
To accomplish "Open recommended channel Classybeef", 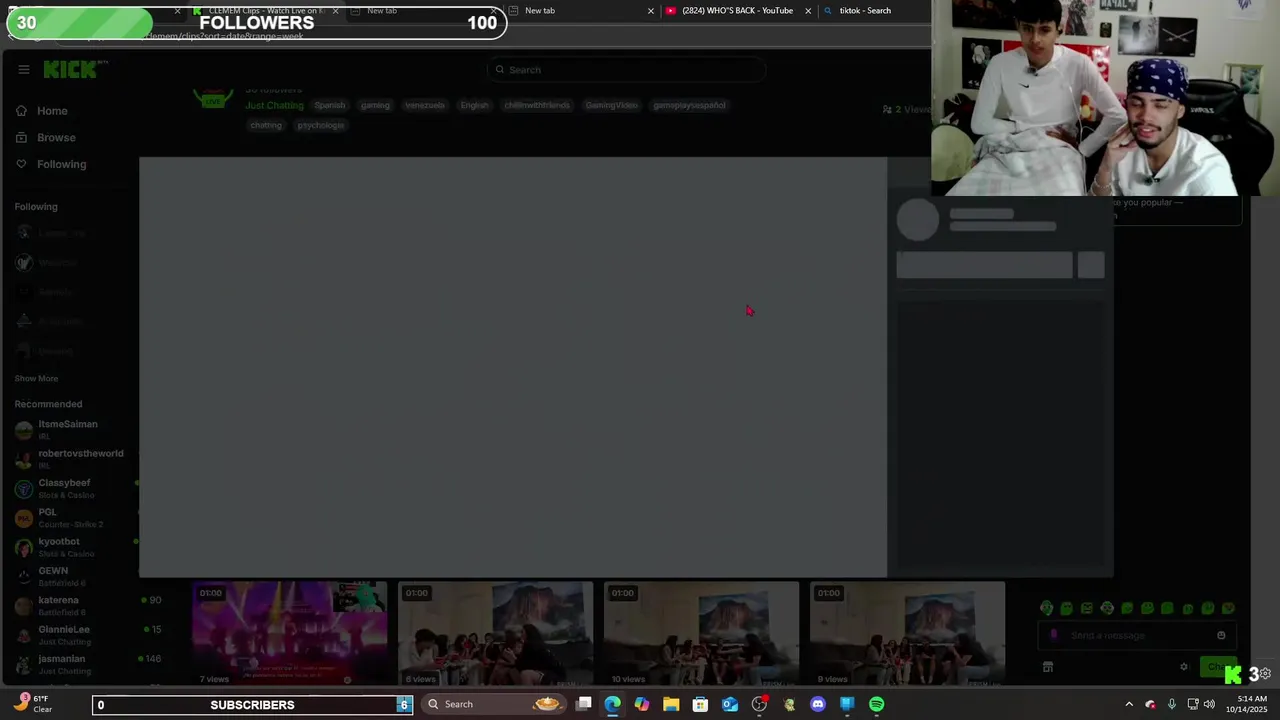I will click(64, 489).
